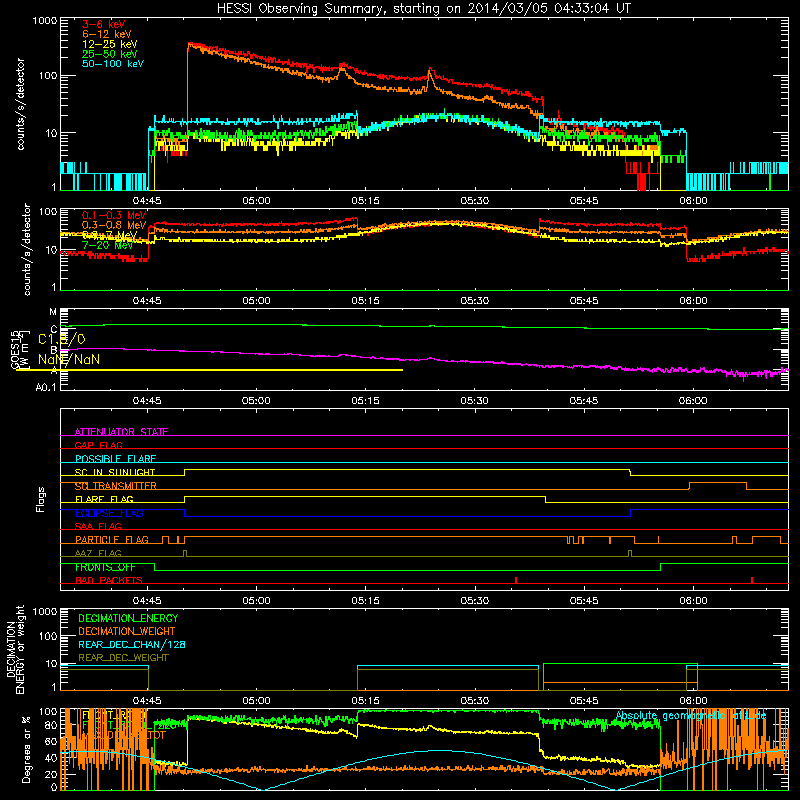Select the Flags vertical axis title
Image resolution: width=800 pixels, height=800 pixels.
coord(41,499)
